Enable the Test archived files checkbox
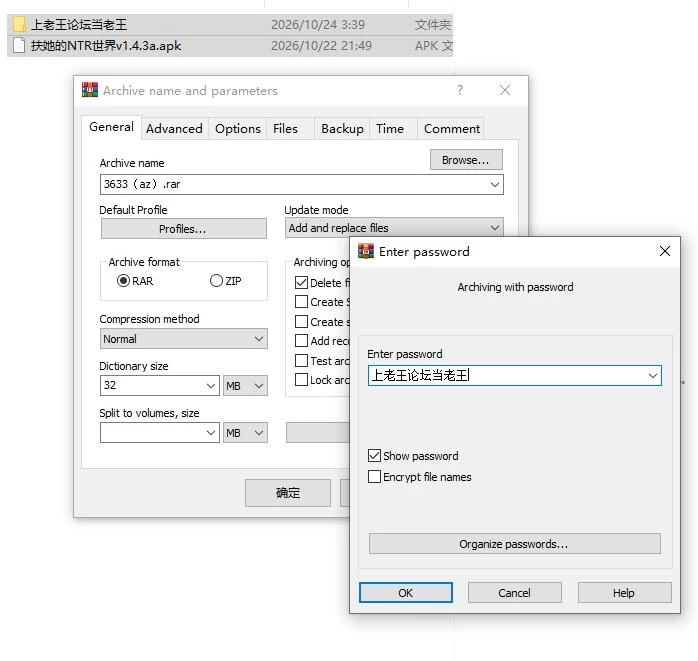698x661 pixels. 301,360
